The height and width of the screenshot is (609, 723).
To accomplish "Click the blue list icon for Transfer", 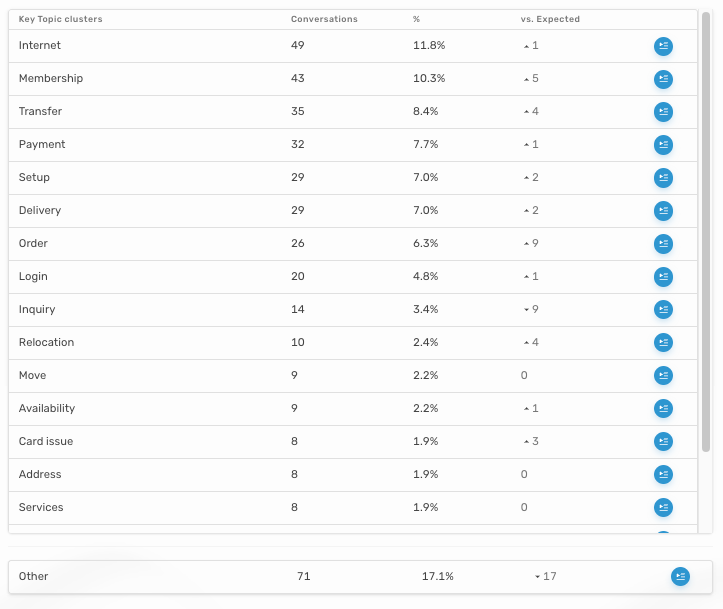I will [663, 112].
